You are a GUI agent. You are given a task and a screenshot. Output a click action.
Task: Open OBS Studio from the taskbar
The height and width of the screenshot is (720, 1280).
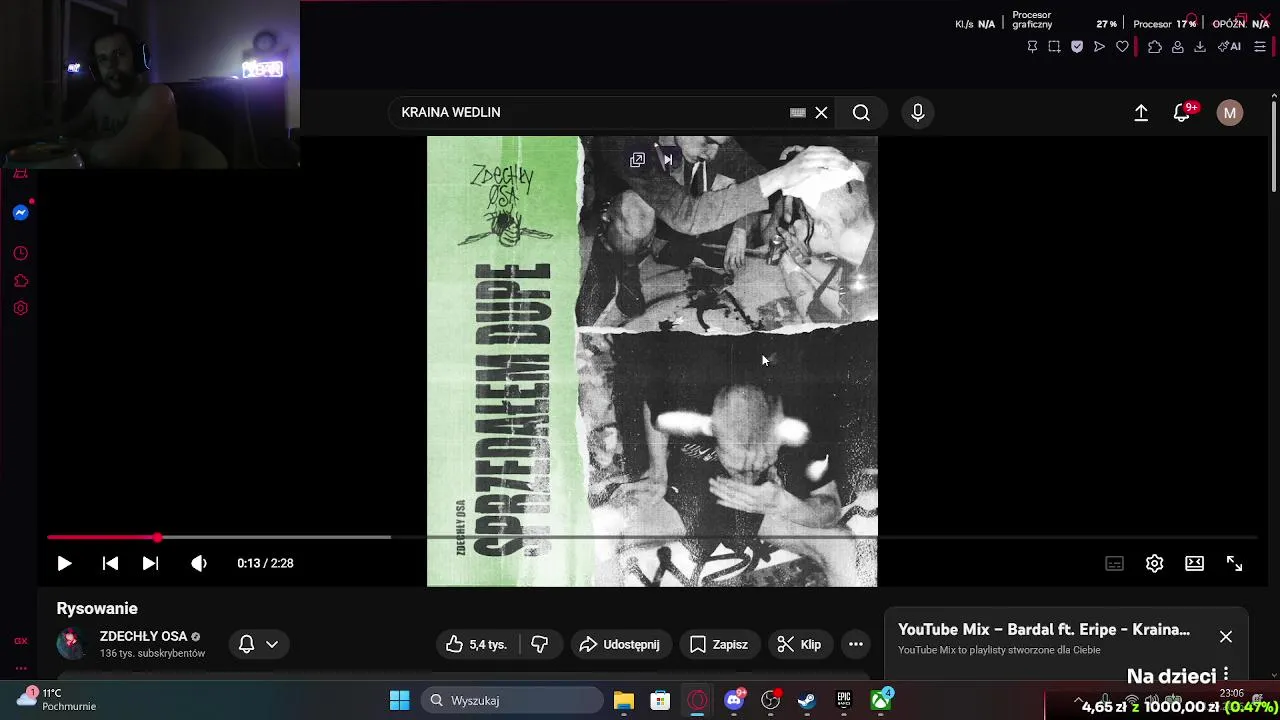(770, 700)
